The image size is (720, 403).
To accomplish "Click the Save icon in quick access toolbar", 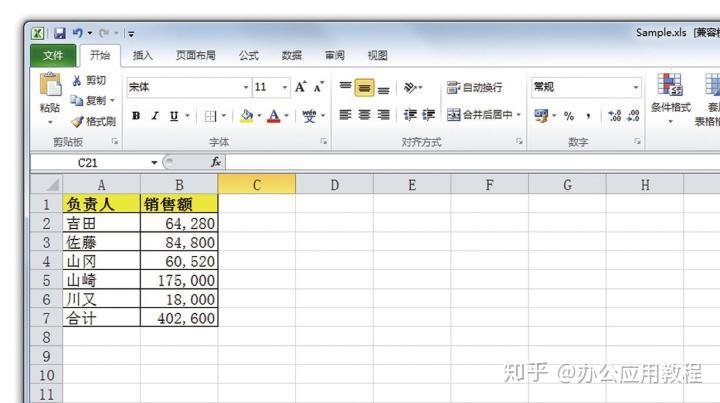I will coord(60,33).
